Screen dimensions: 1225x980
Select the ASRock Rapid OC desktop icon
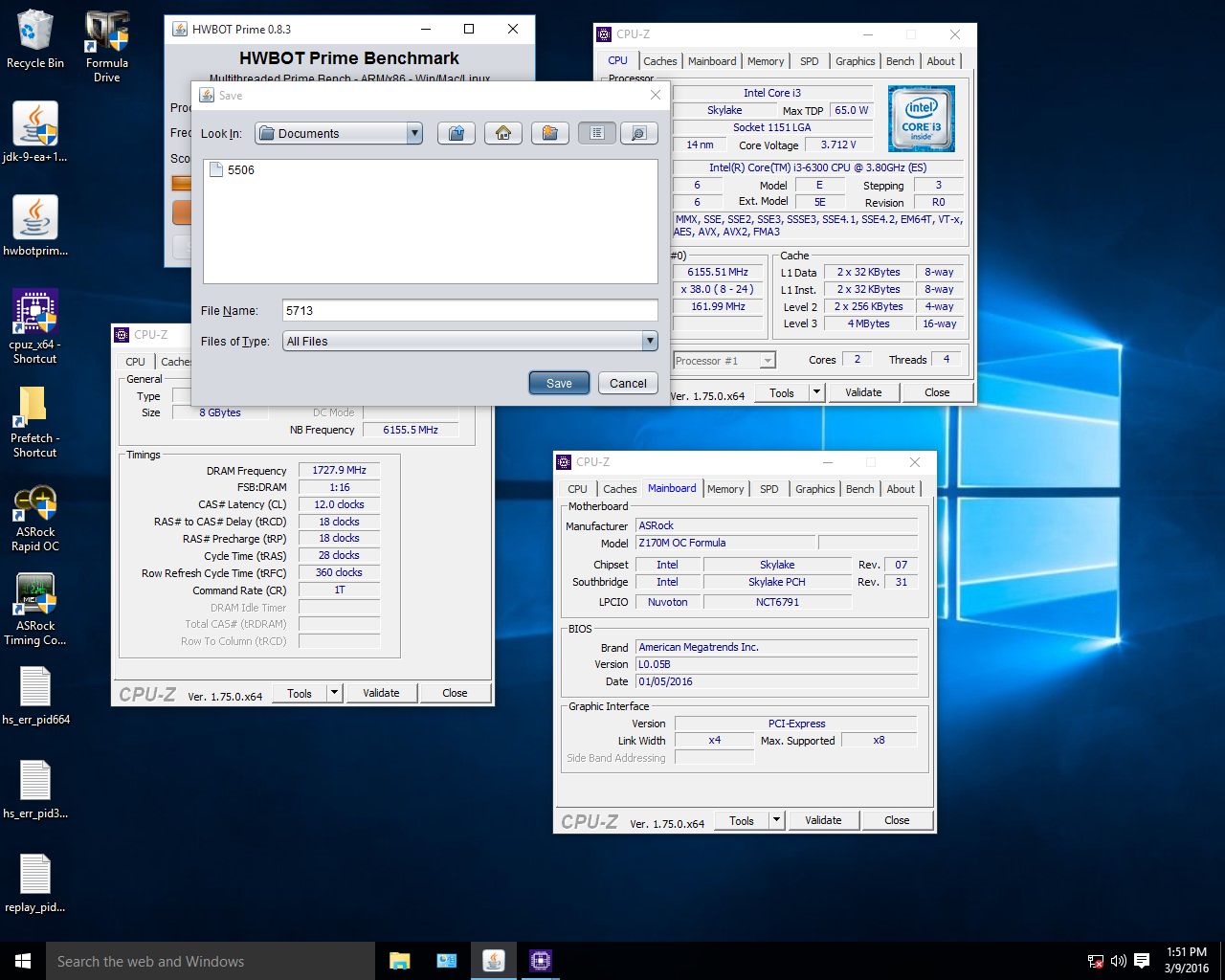click(x=35, y=517)
